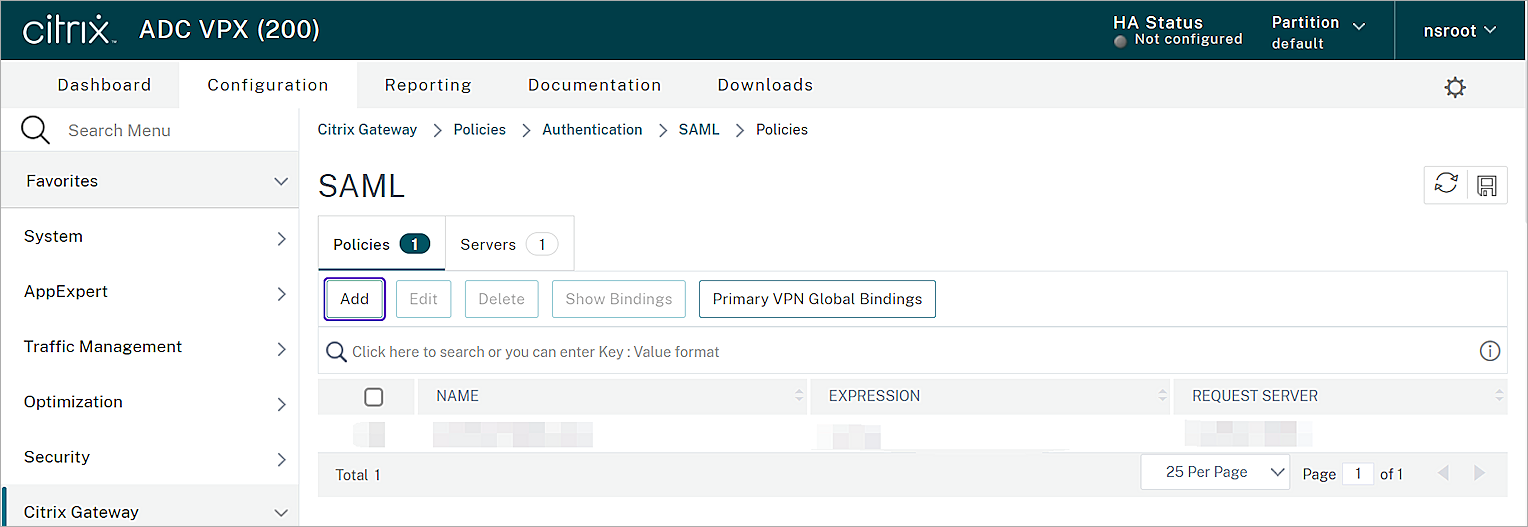Open the info icon at the filter bar
The width and height of the screenshot is (1528, 527).
[x=1490, y=351]
